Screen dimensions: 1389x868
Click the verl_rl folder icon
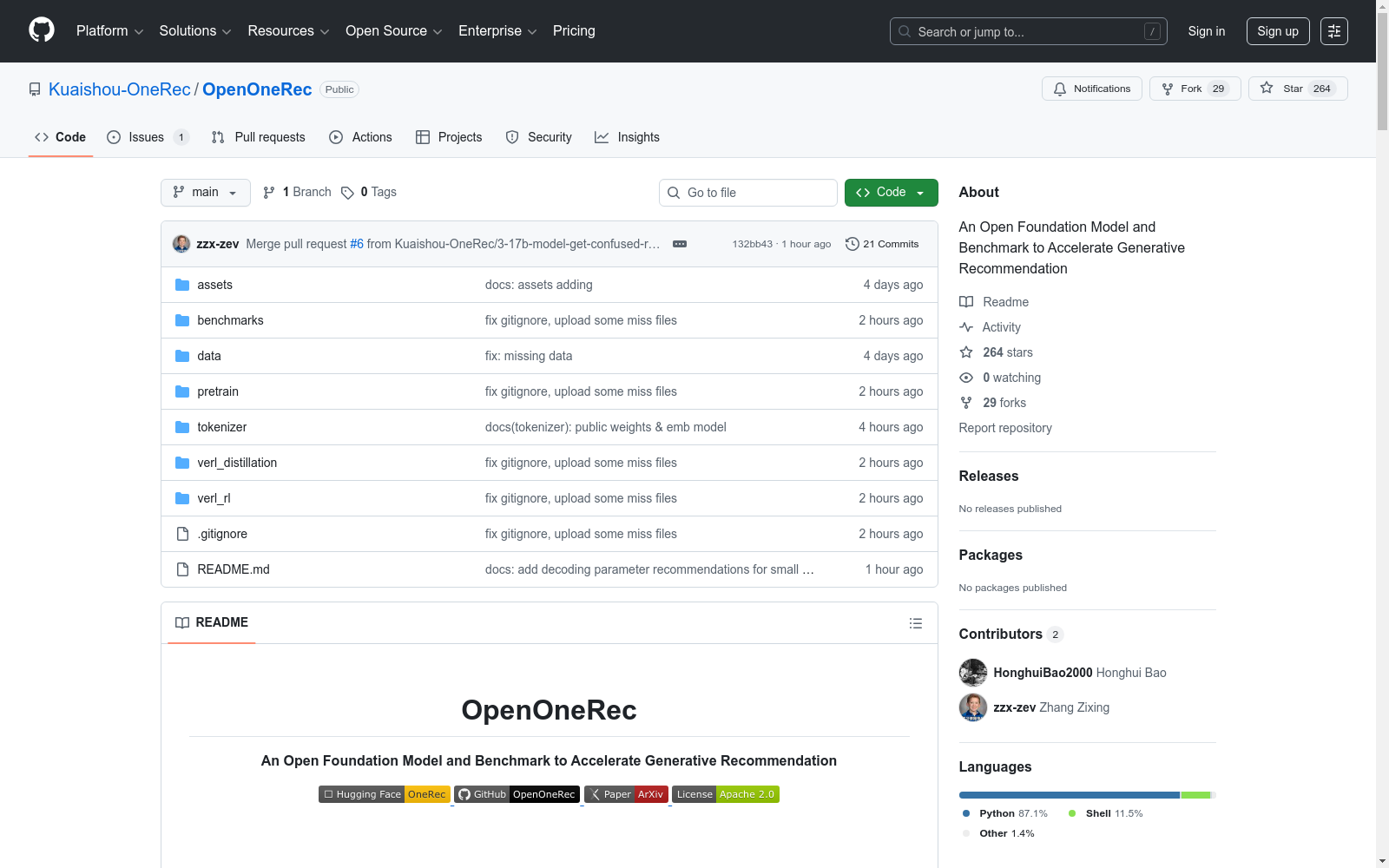pyautogui.click(x=182, y=498)
